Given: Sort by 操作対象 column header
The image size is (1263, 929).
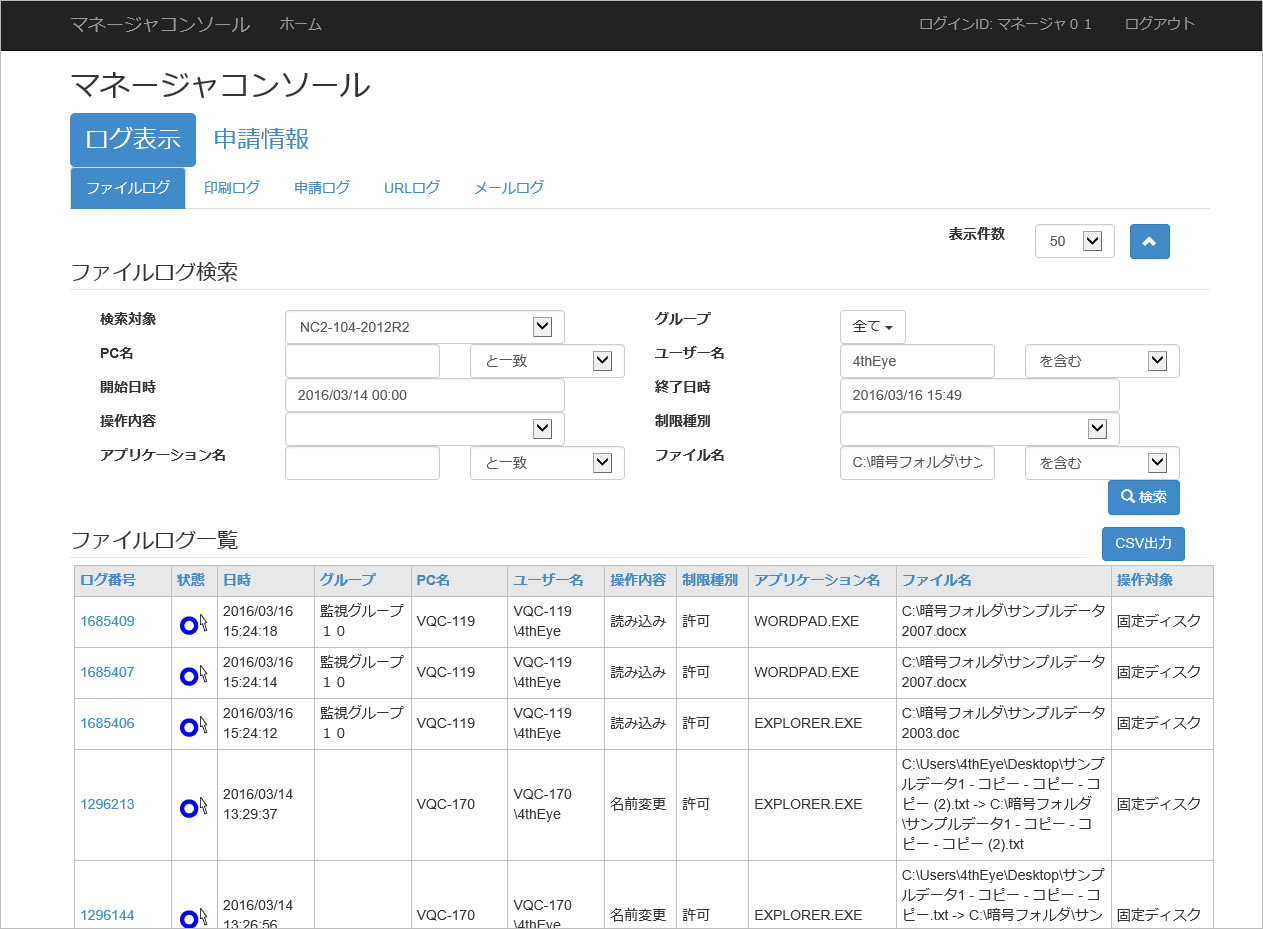Looking at the screenshot, I should pyautogui.click(x=1145, y=580).
